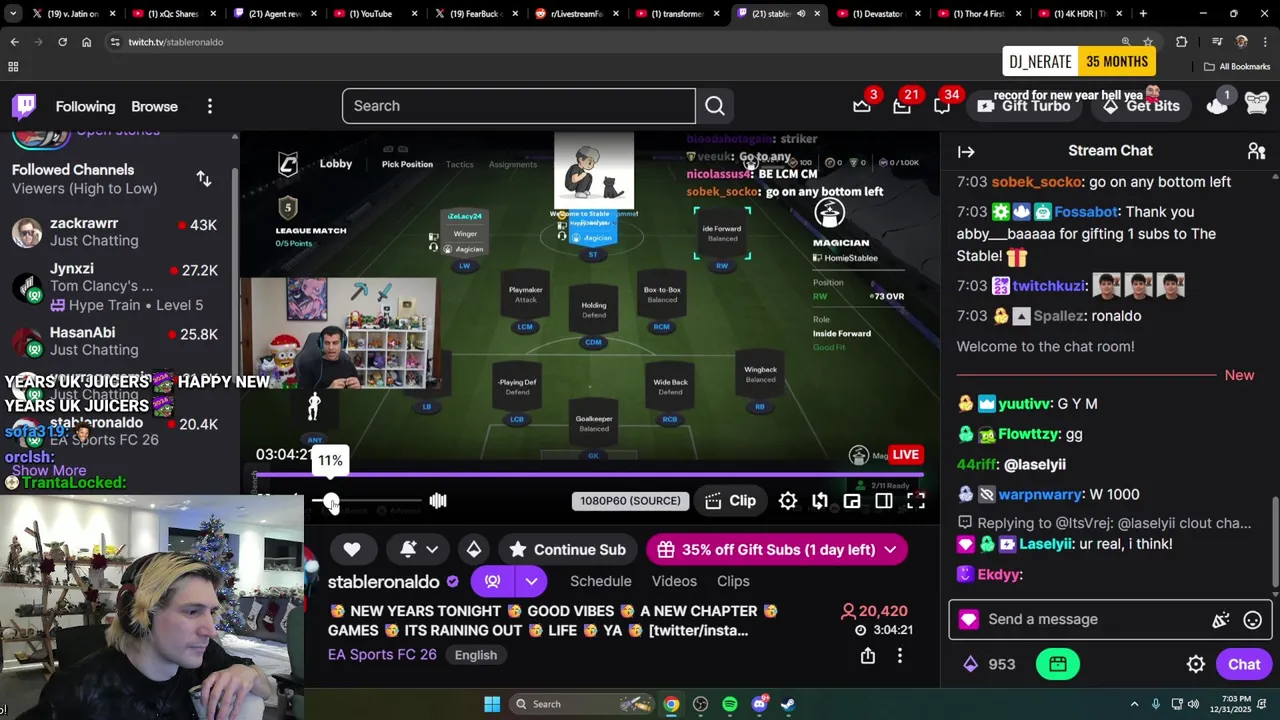Share the stream via share icon
The image size is (1280, 720).
point(868,656)
